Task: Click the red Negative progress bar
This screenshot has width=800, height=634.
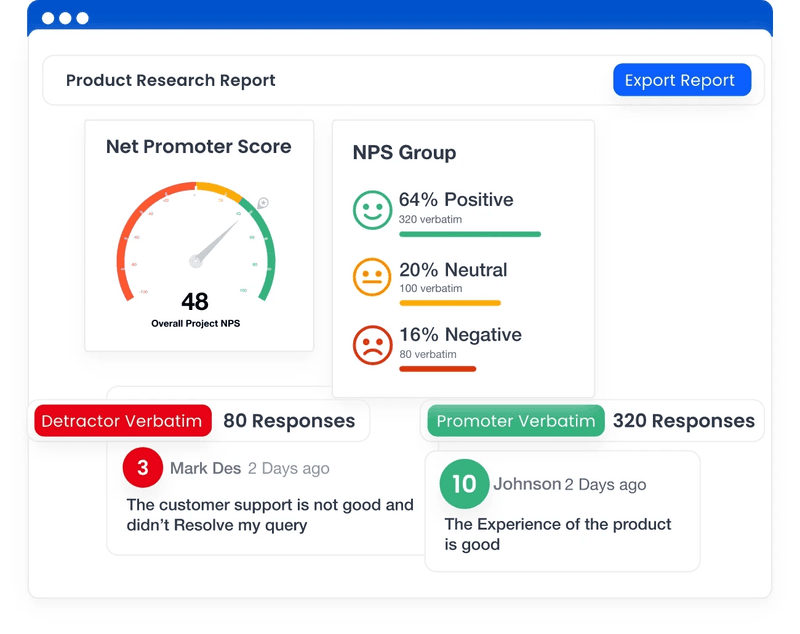Action: (437, 369)
